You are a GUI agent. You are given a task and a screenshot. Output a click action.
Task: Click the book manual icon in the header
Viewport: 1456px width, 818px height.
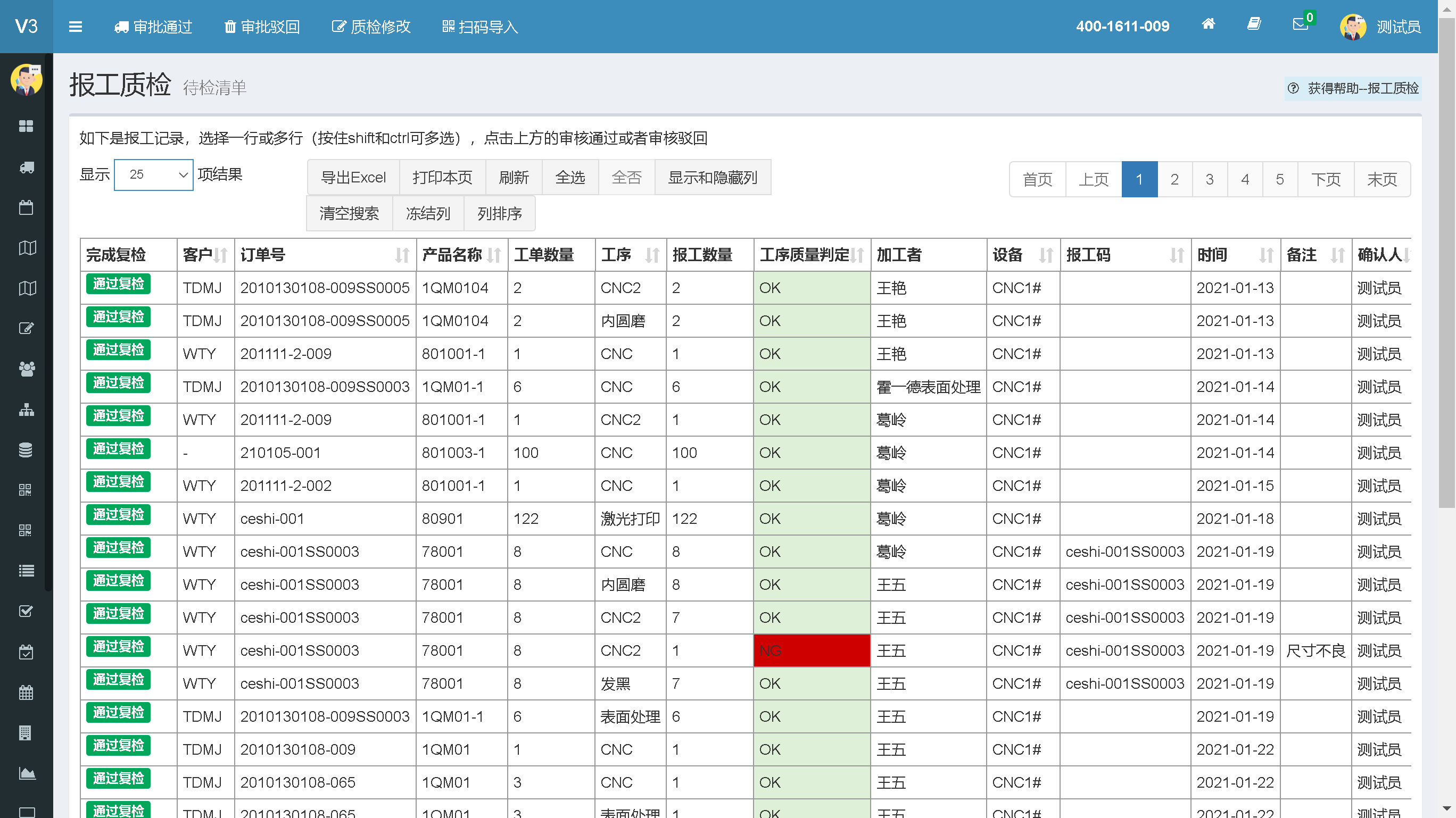click(x=1254, y=24)
